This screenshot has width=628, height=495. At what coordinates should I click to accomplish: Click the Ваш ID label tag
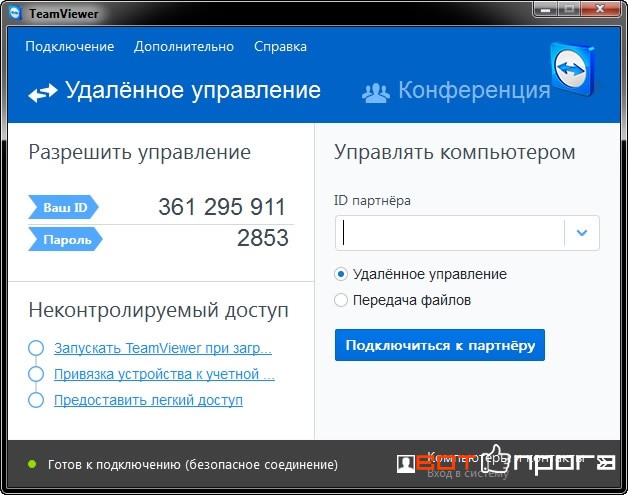[63, 207]
